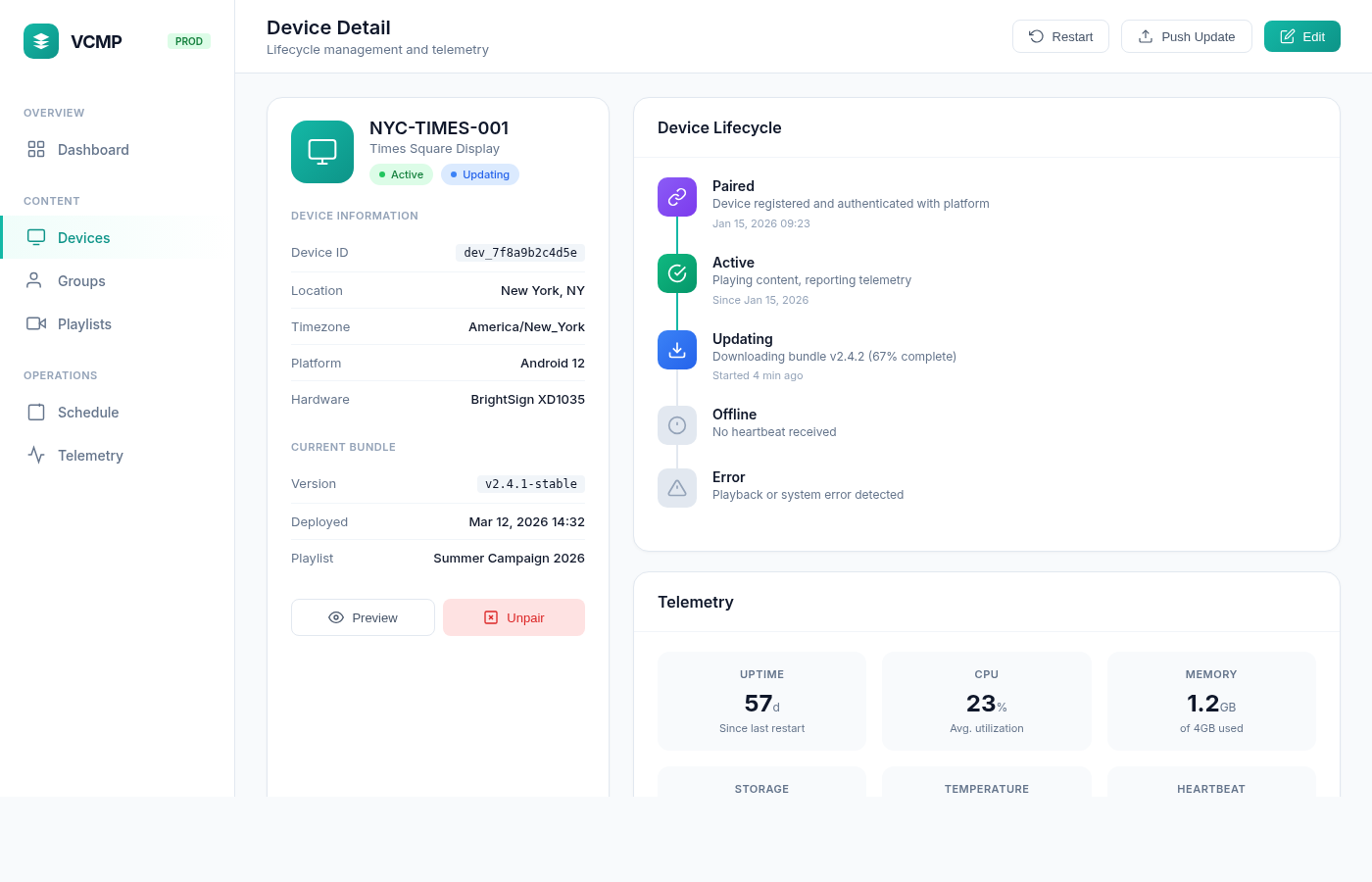
Task: Click the Uptime telemetry card
Action: (x=761, y=701)
